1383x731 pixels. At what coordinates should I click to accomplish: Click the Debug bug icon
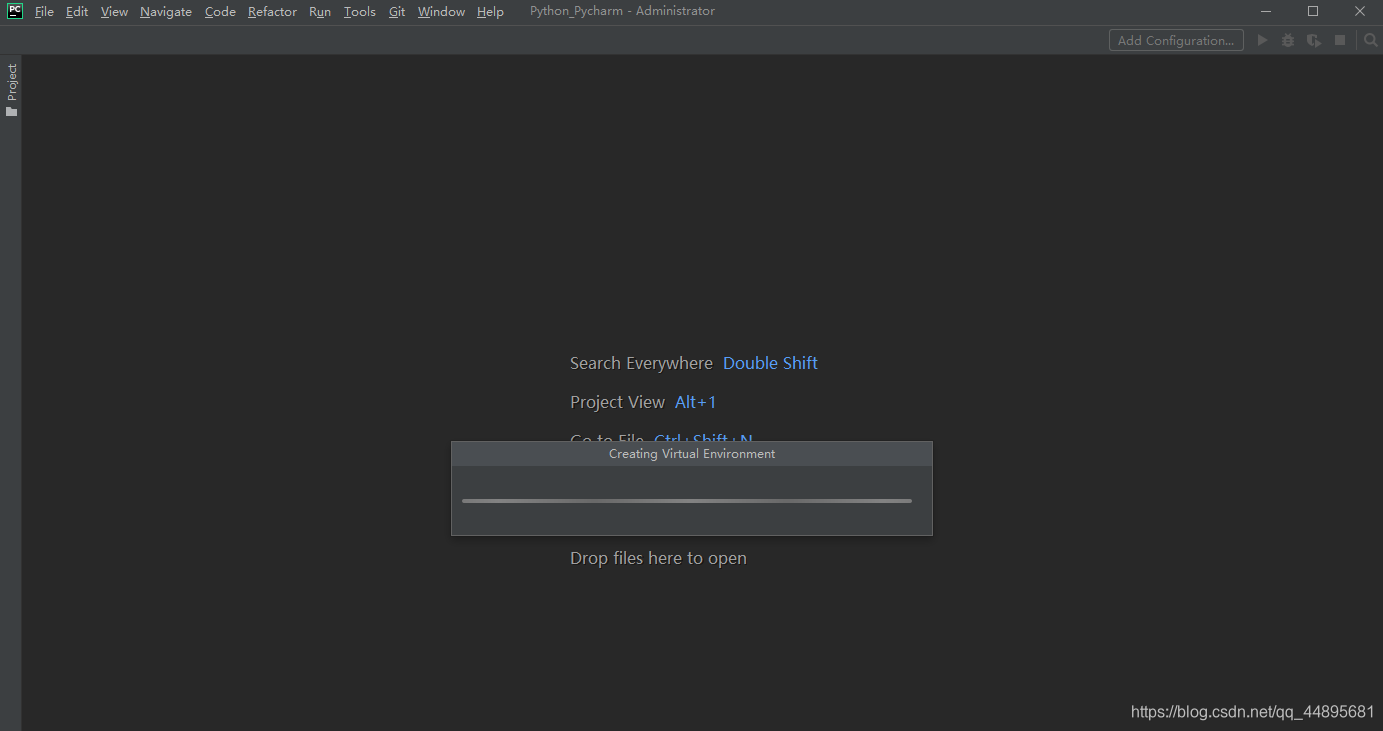coord(1288,40)
